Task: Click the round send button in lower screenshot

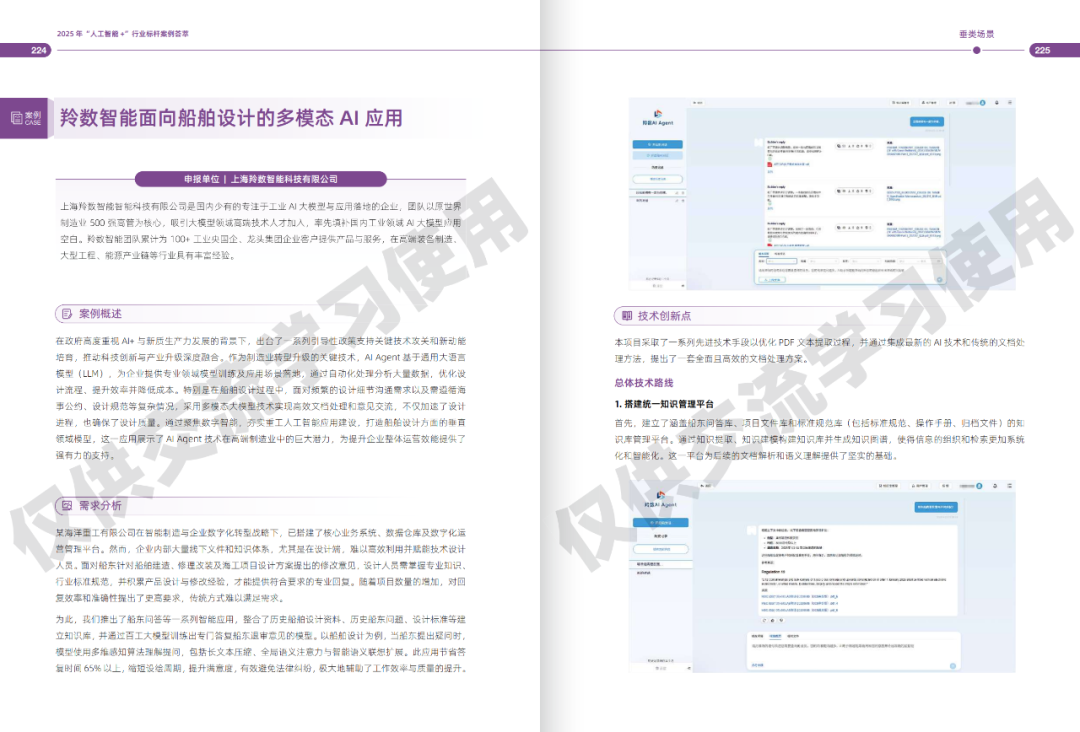Action: (953, 666)
